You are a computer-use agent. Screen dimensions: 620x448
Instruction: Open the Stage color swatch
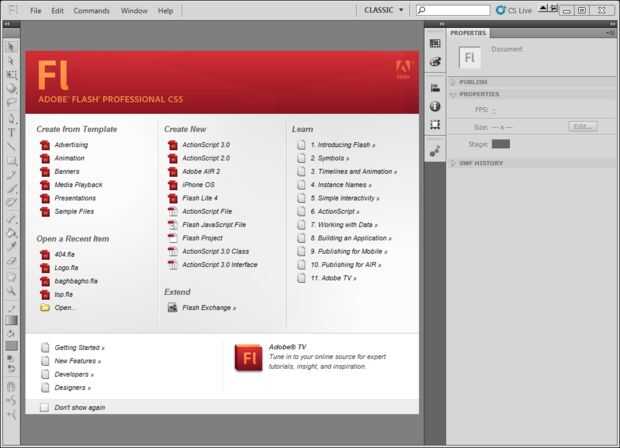point(501,144)
